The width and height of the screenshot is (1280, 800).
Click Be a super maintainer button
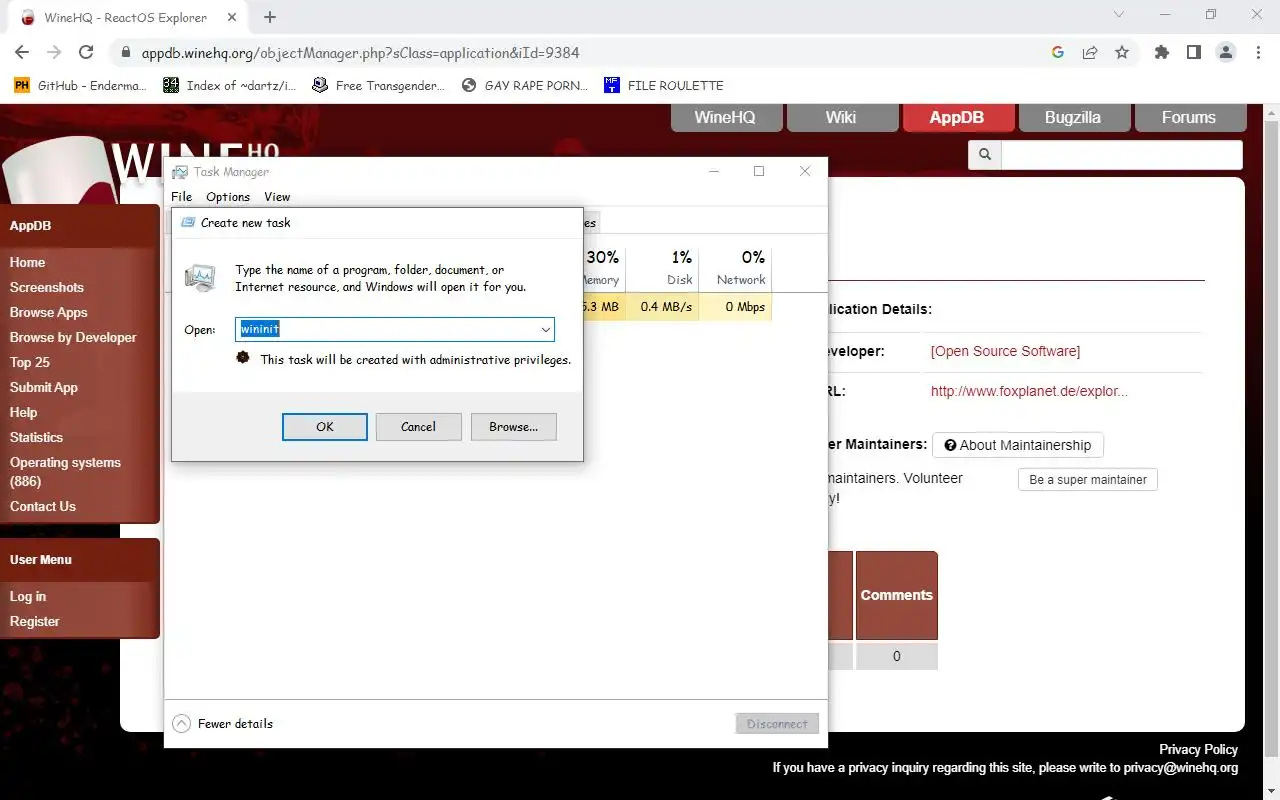[x=1088, y=479]
